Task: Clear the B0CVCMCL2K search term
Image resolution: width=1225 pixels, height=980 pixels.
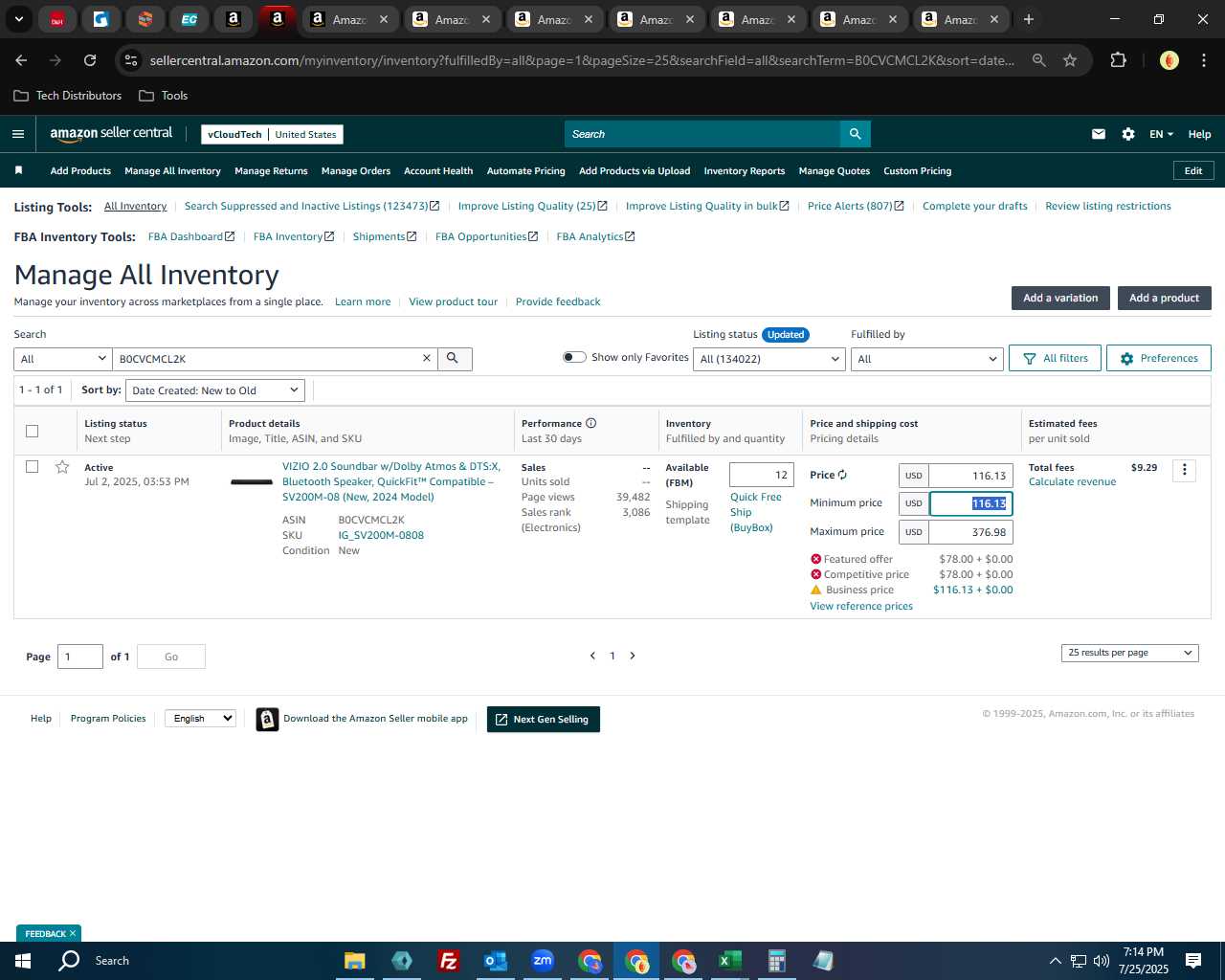Action: pos(427,359)
